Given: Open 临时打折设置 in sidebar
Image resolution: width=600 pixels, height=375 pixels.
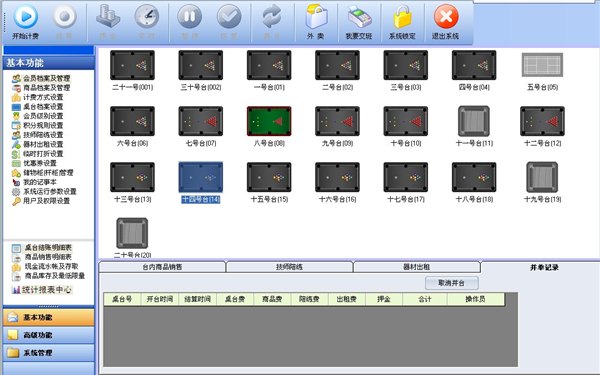Looking at the screenshot, I should (x=38, y=154).
